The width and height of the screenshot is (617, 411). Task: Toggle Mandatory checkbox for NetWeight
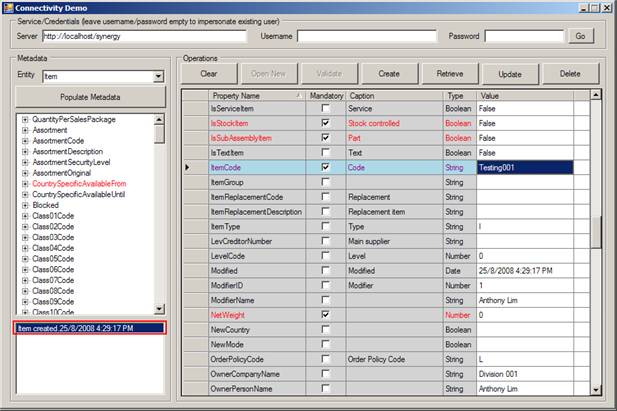pos(325,315)
